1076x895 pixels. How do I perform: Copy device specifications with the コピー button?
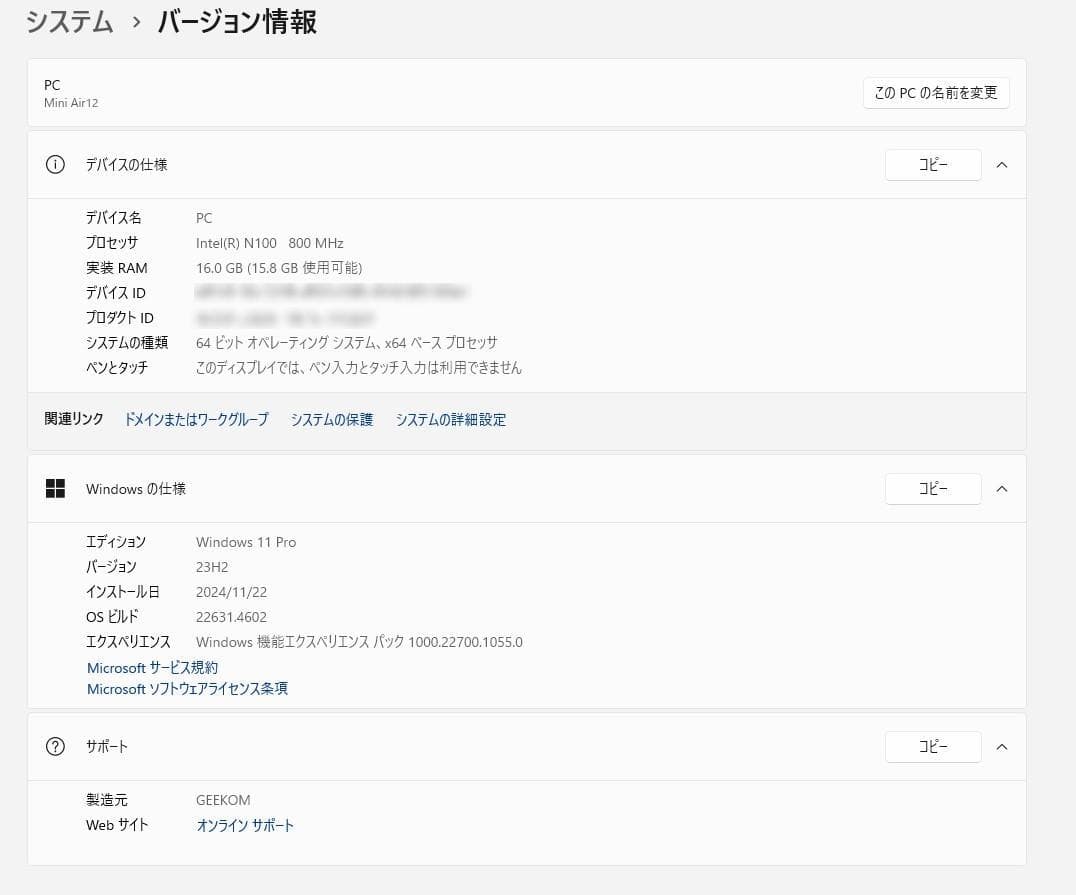pyautogui.click(x=932, y=165)
